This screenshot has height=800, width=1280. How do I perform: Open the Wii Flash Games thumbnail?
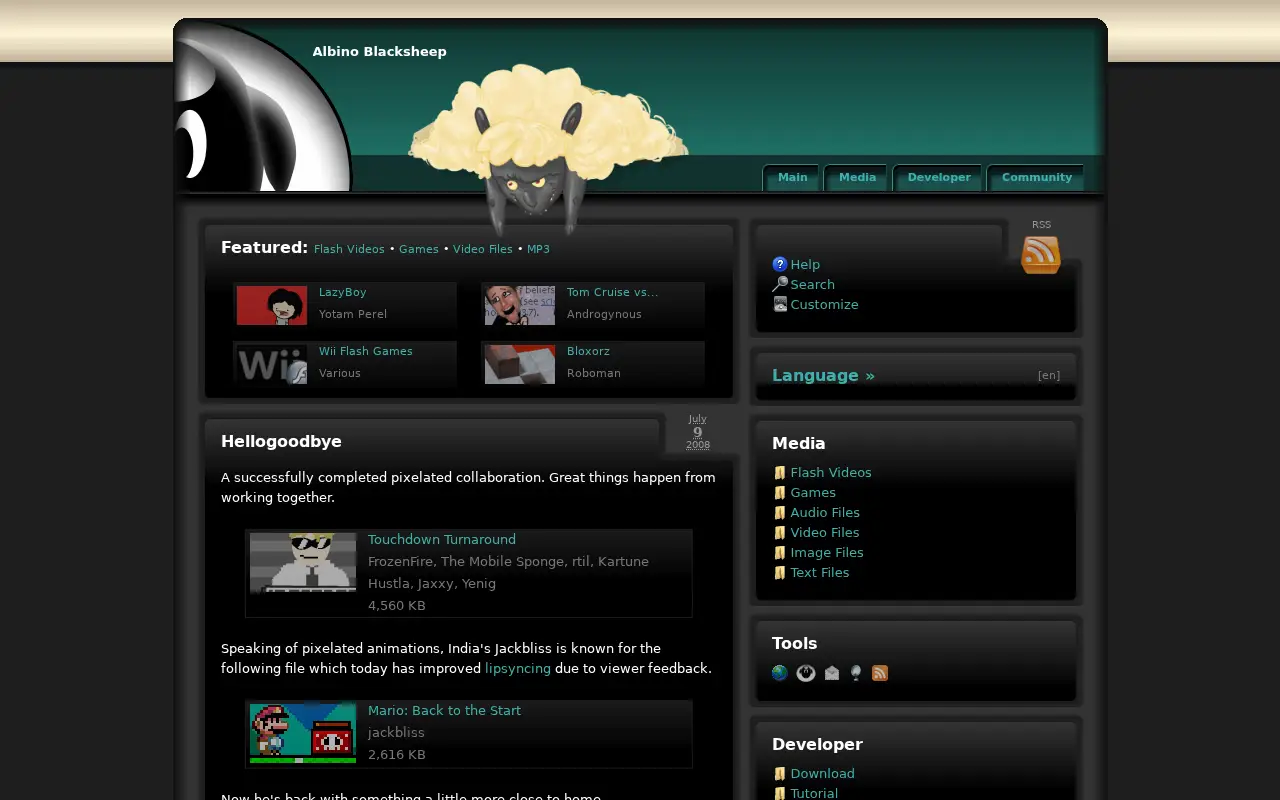pyautogui.click(x=272, y=364)
